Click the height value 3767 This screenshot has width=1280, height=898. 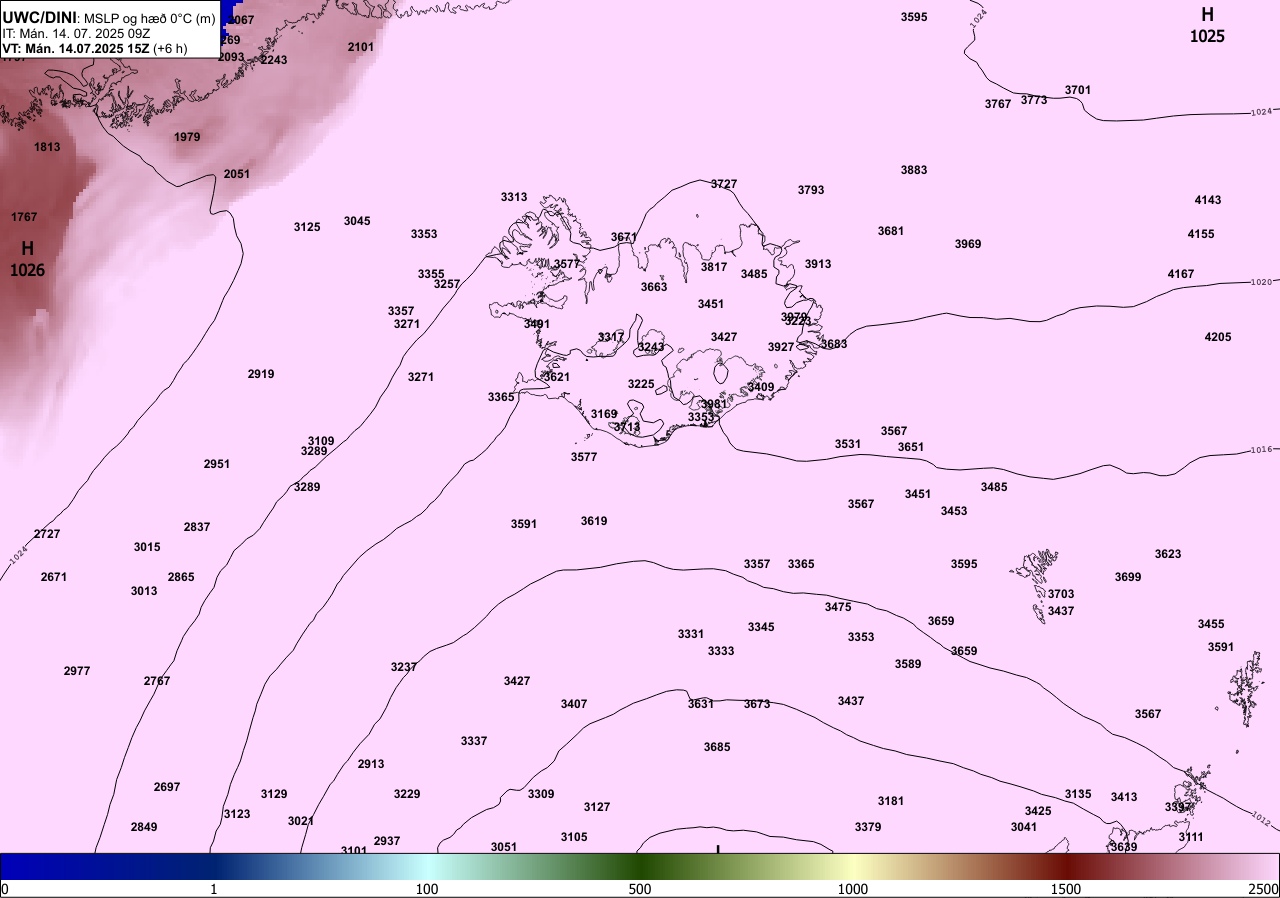[998, 104]
